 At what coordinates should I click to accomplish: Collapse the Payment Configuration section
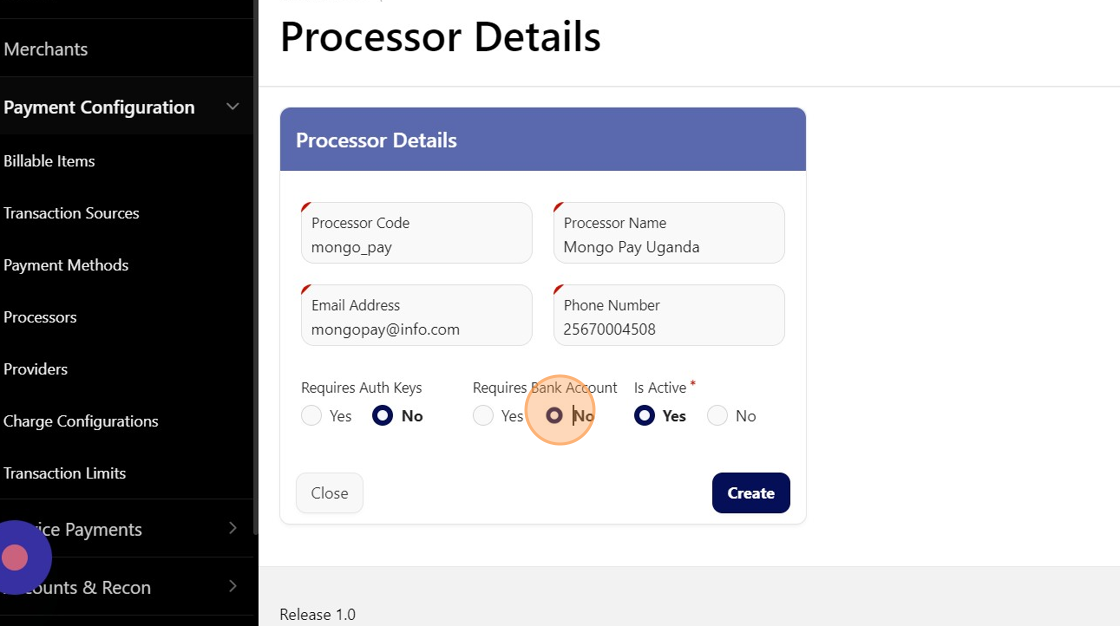(233, 107)
